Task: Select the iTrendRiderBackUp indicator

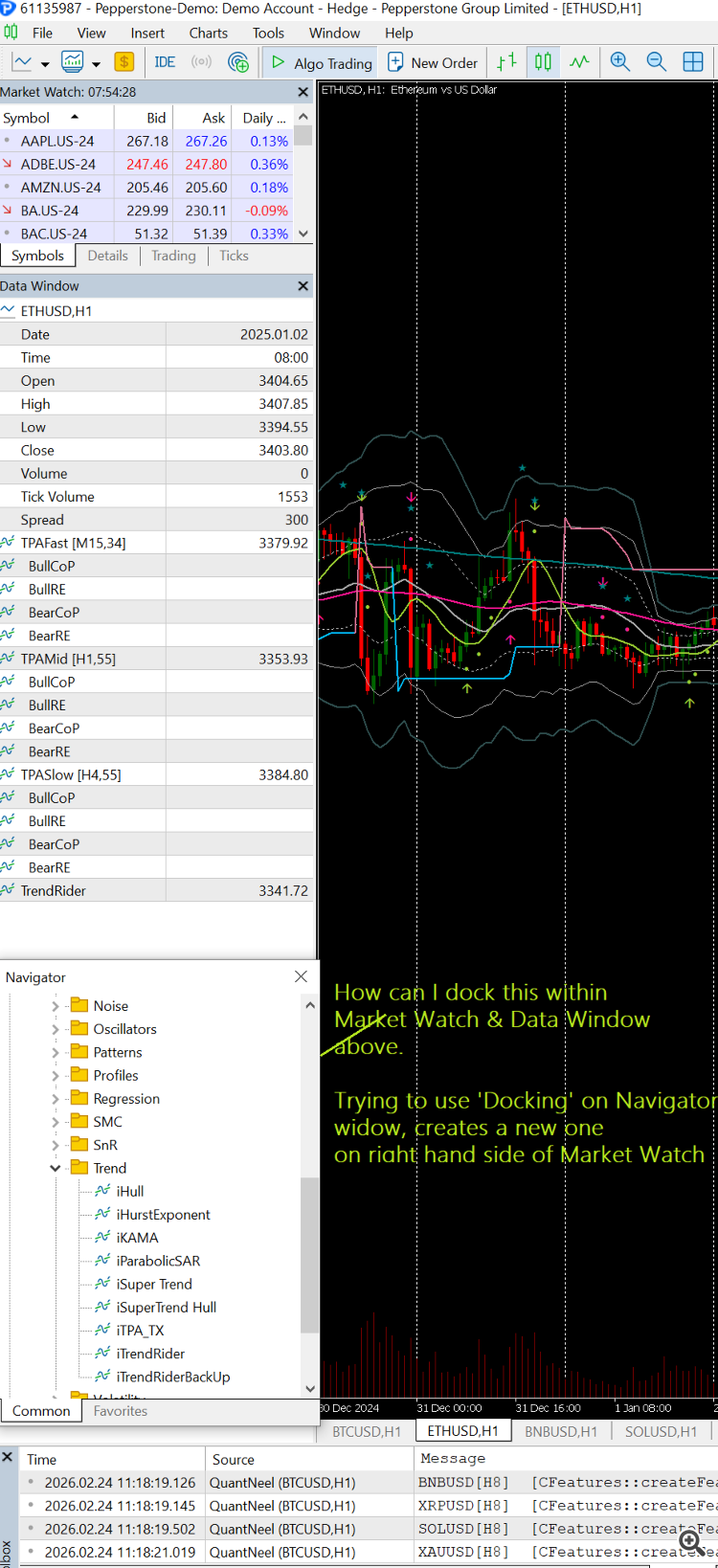Action: coord(172,1377)
